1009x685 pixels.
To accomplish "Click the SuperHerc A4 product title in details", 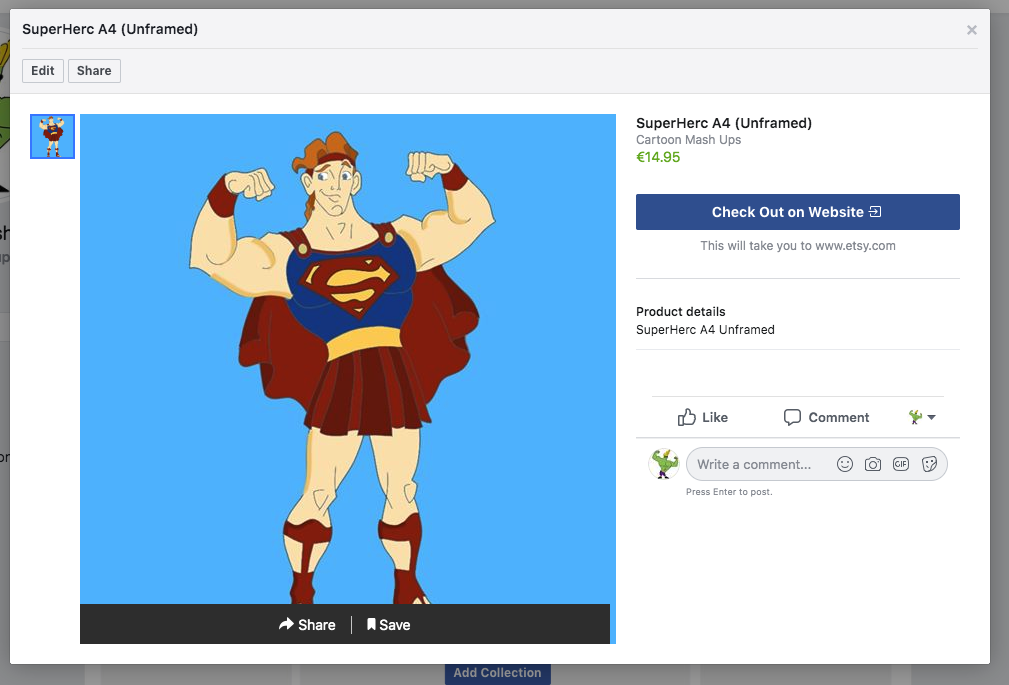I will (724, 123).
